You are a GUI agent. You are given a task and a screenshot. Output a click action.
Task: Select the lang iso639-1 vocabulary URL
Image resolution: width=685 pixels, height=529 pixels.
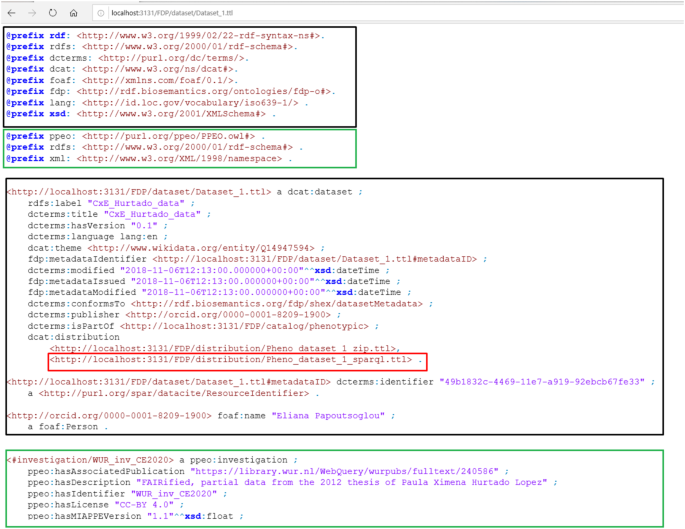coord(190,103)
